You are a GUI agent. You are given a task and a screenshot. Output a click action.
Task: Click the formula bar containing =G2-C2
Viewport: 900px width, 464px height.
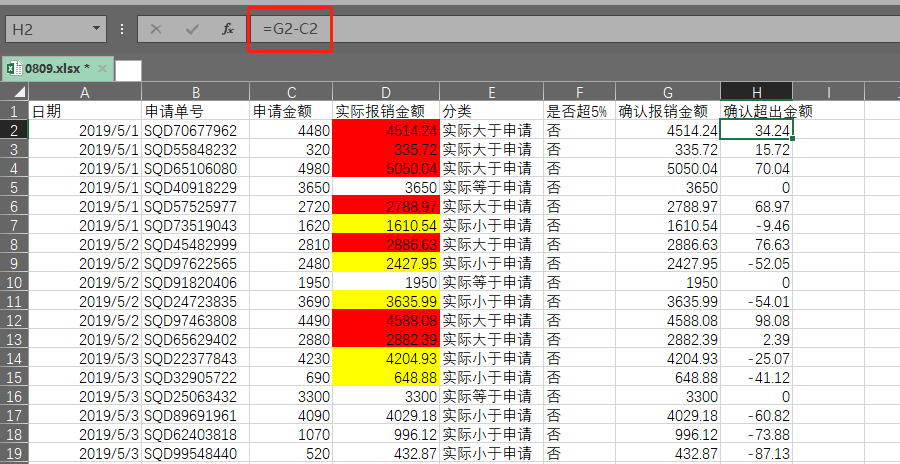coord(574,29)
